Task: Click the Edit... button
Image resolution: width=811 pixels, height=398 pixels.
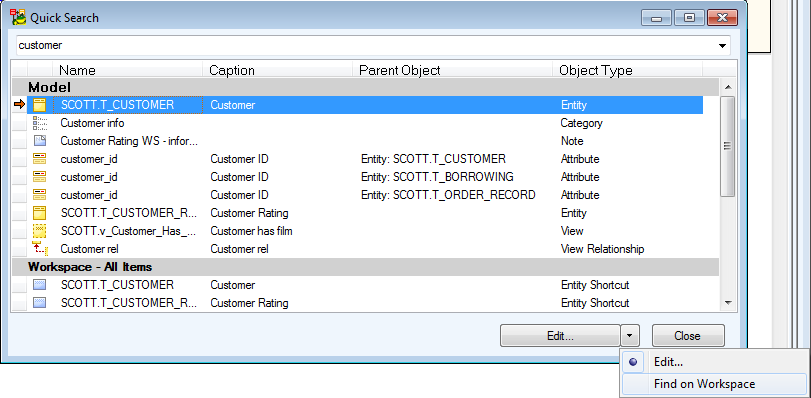Action: (x=560, y=335)
